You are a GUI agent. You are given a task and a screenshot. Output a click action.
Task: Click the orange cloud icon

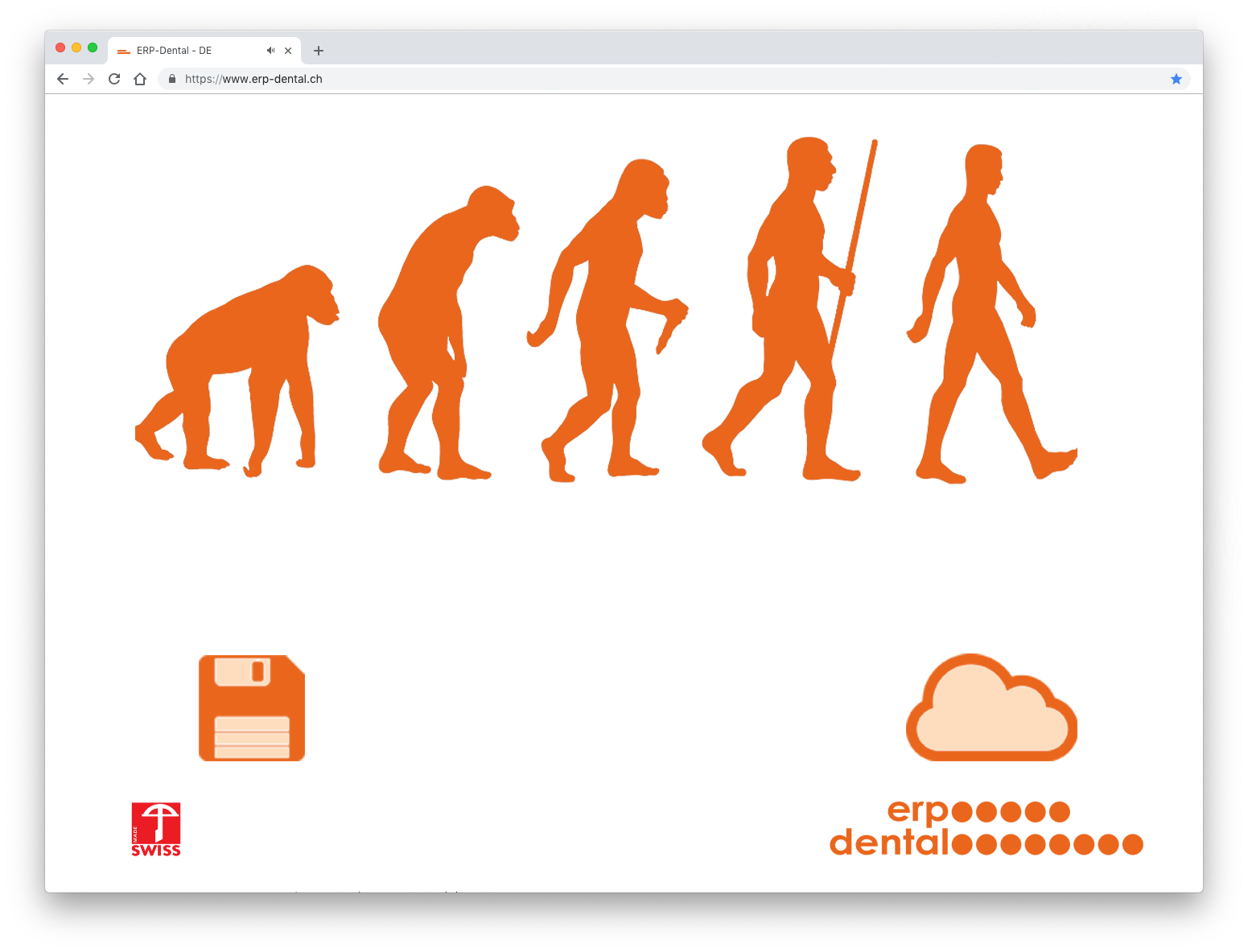click(991, 707)
